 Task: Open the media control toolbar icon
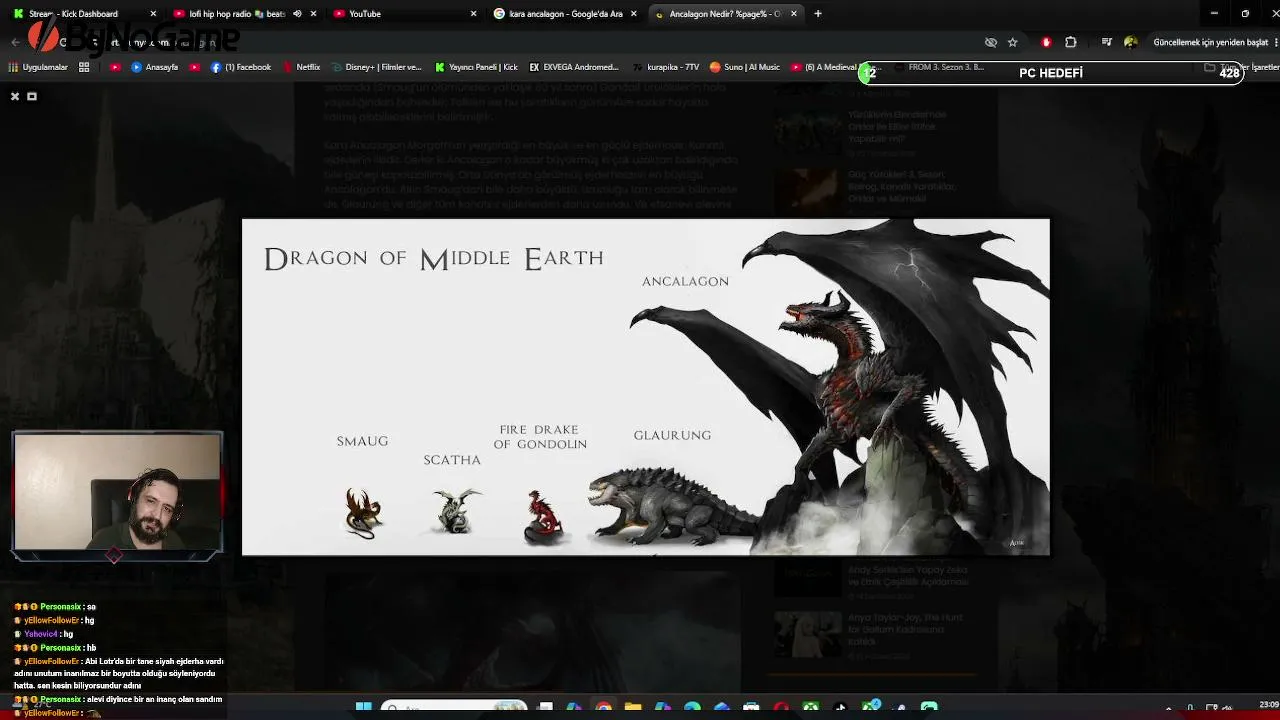[1107, 42]
